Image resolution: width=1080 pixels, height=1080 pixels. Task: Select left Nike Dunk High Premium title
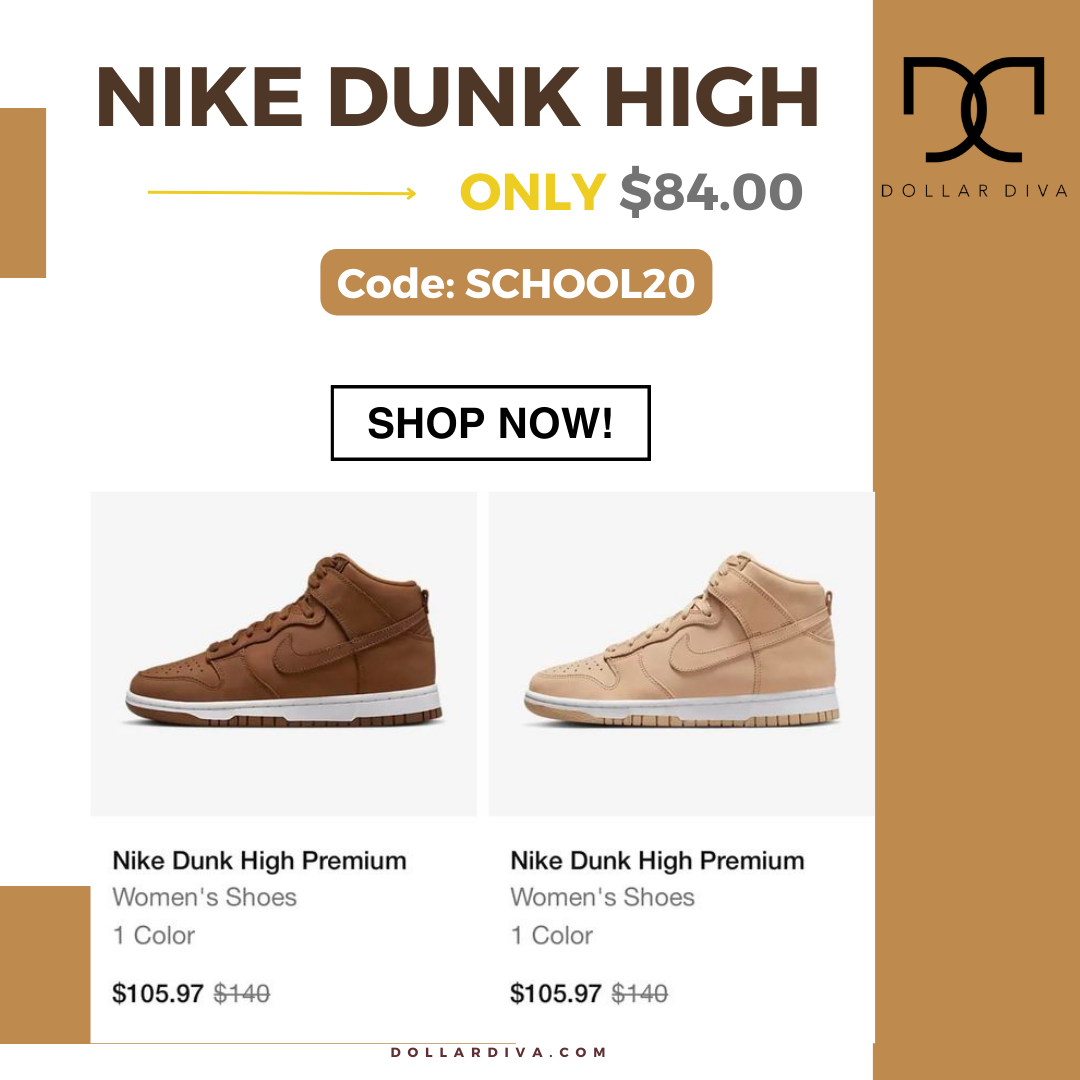pos(259,860)
